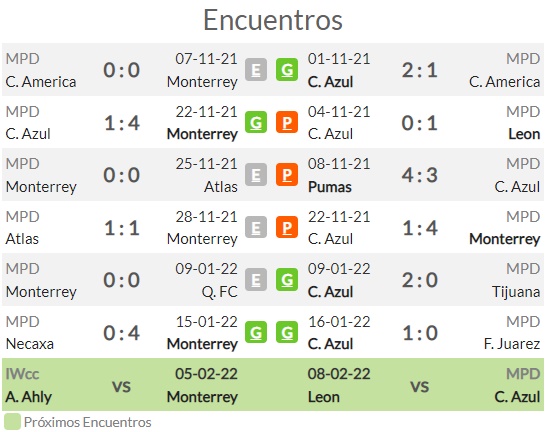Screen dimensions: 546x432
Task: Click the gray E badge for 28-11-21 Atlas match
Action: coord(256,227)
